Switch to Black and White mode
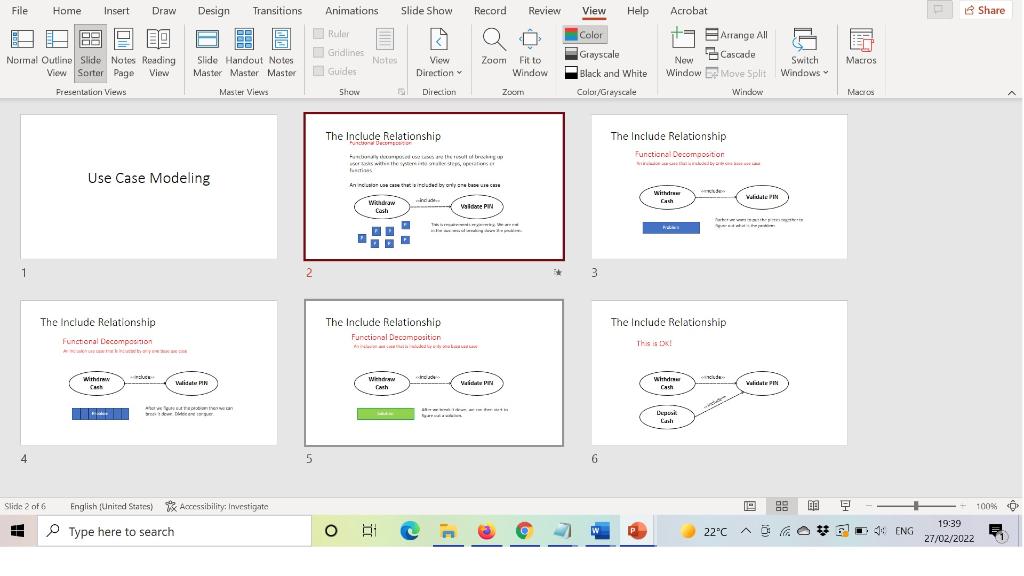The height and width of the screenshot is (576, 1024). click(x=605, y=73)
